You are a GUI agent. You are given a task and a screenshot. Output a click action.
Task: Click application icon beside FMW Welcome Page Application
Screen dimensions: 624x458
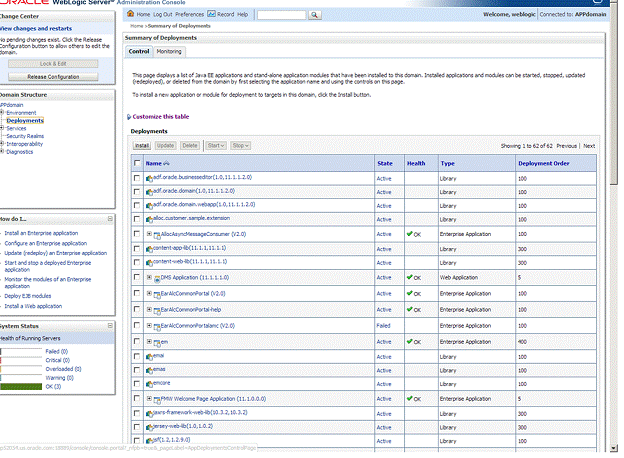tap(157, 400)
